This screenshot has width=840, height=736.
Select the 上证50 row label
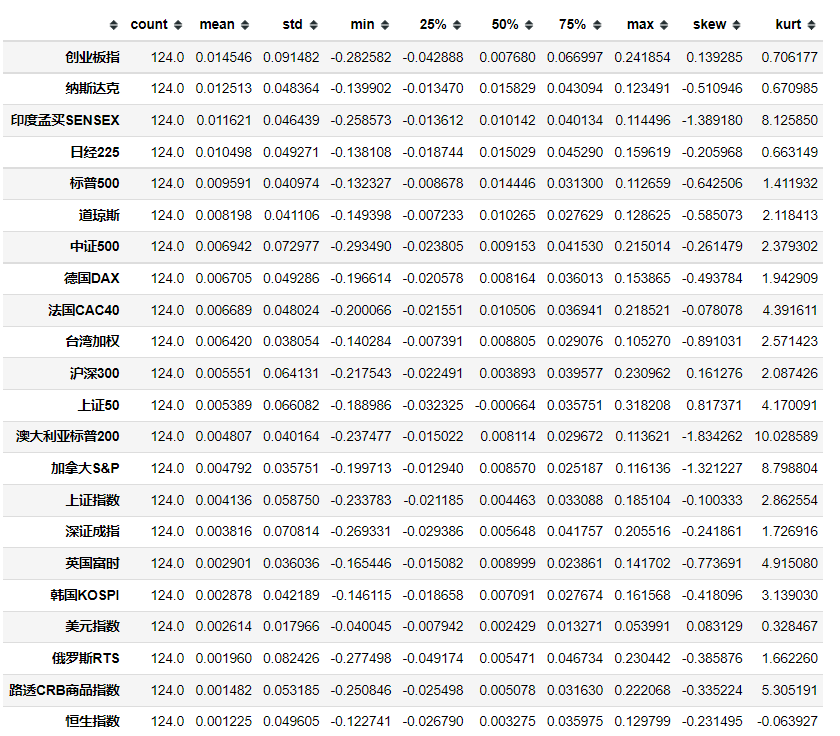click(99, 405)
